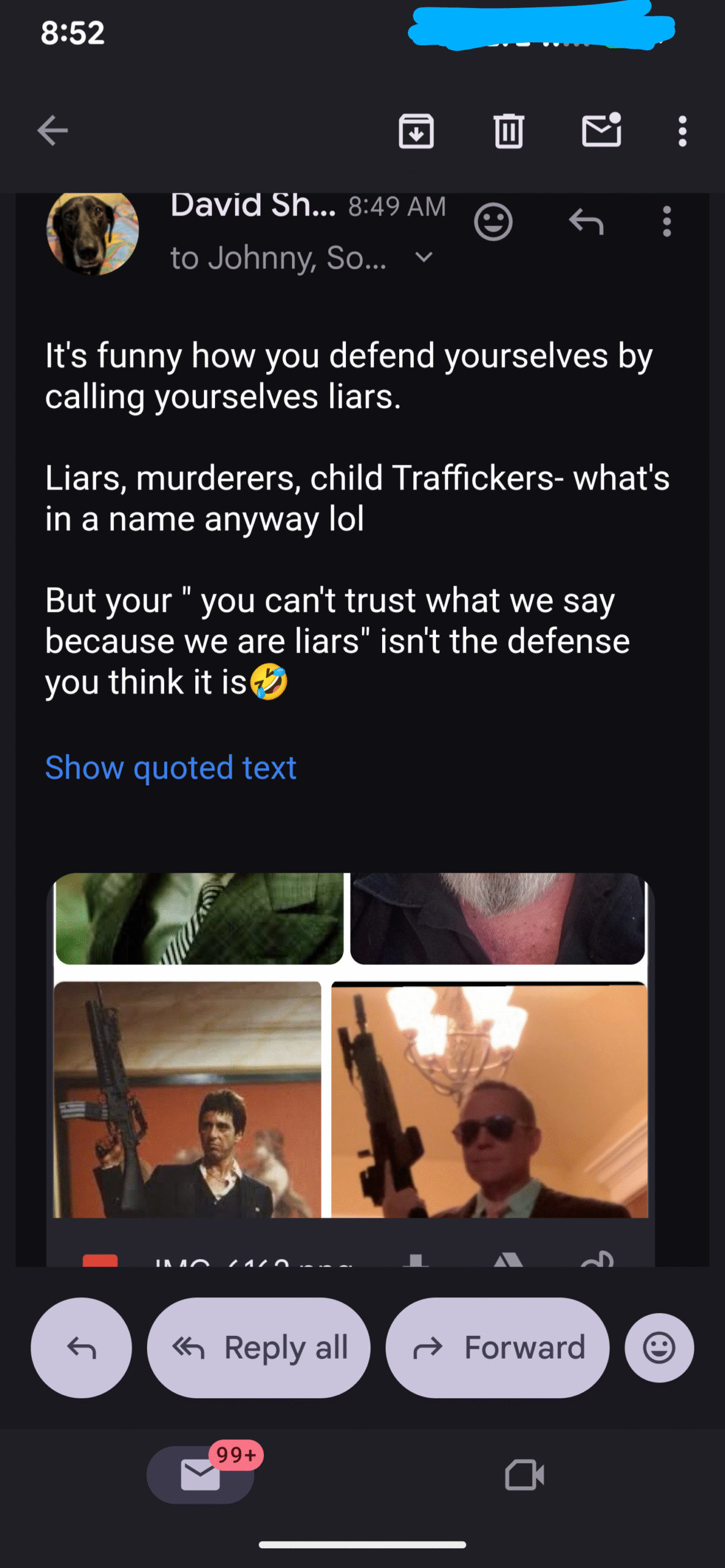Reply using arrow beside timestamp
725x1568 pixels.
point(586,222)
